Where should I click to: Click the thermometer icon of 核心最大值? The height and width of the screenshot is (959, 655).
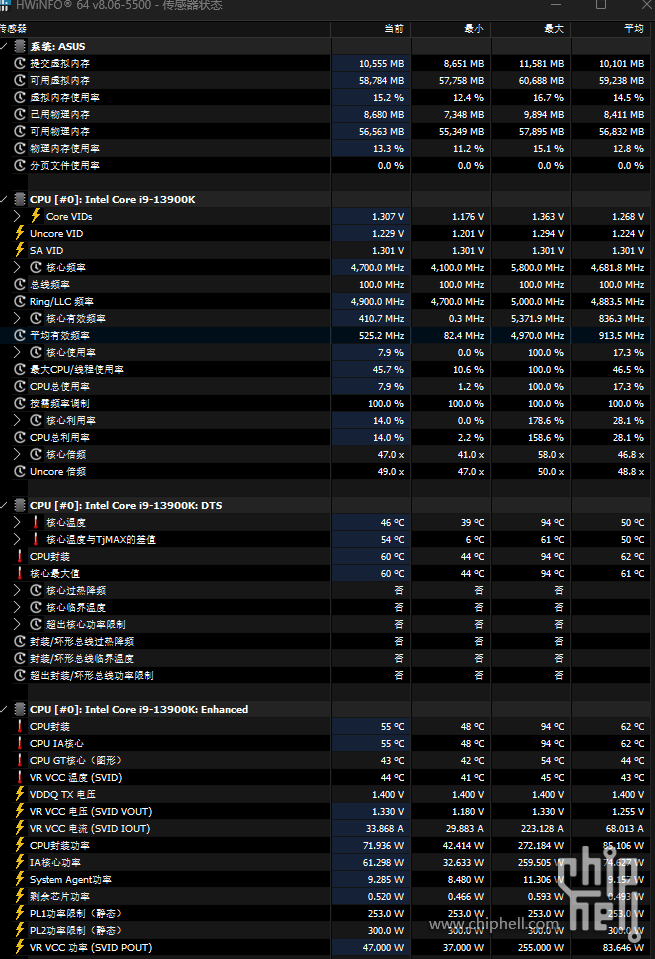(20, 573)
